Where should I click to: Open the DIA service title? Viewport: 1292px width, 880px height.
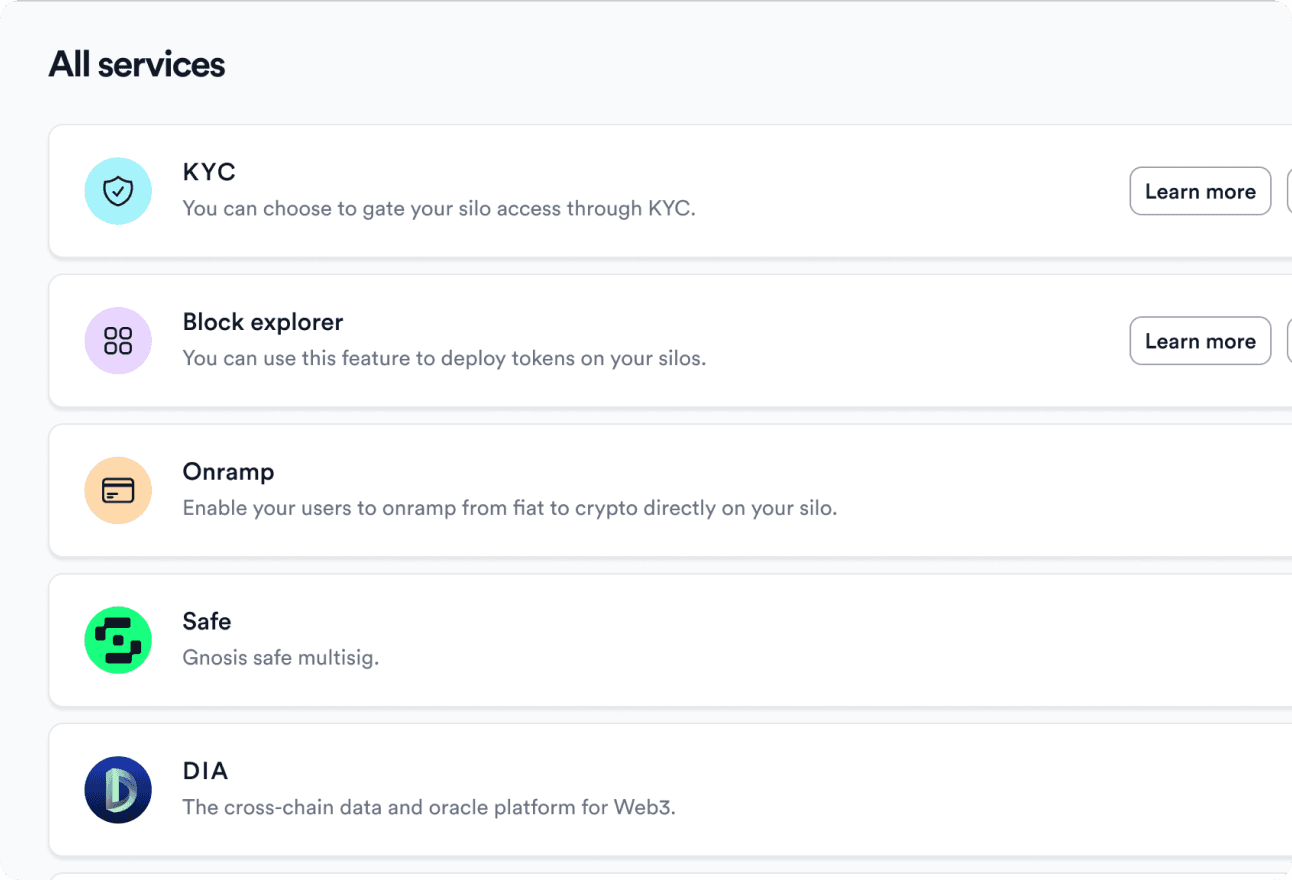click(x=205, y=771)
